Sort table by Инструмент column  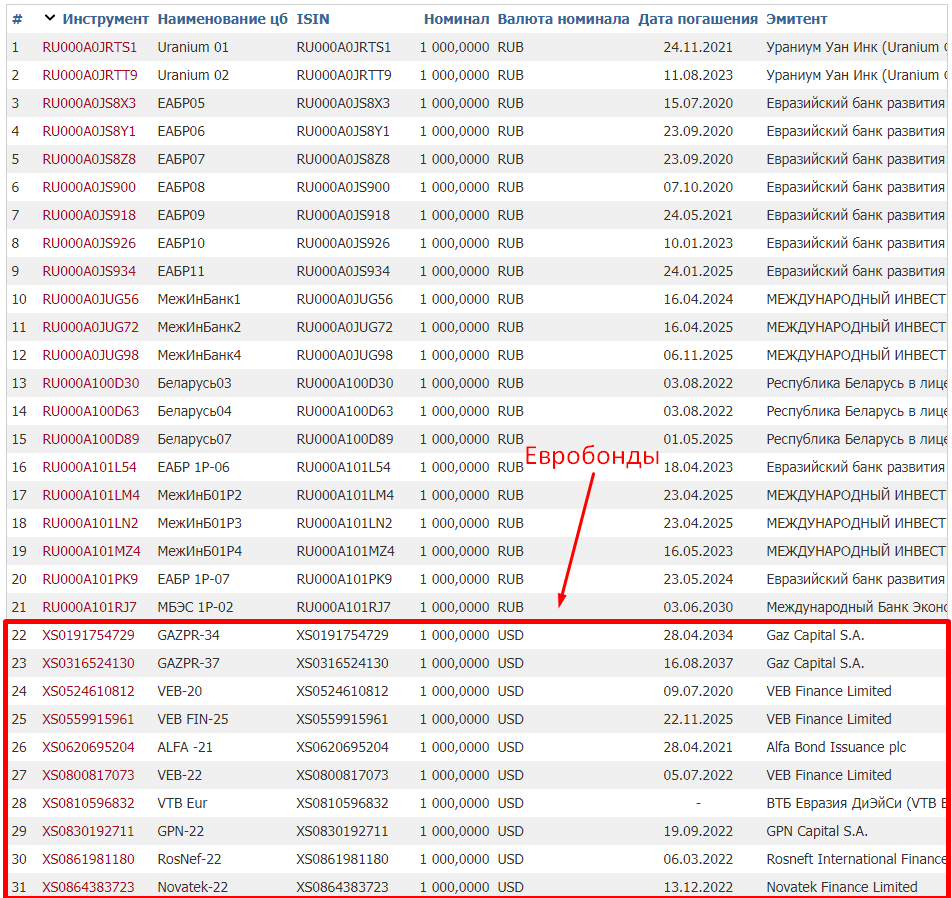pos(105,19)
